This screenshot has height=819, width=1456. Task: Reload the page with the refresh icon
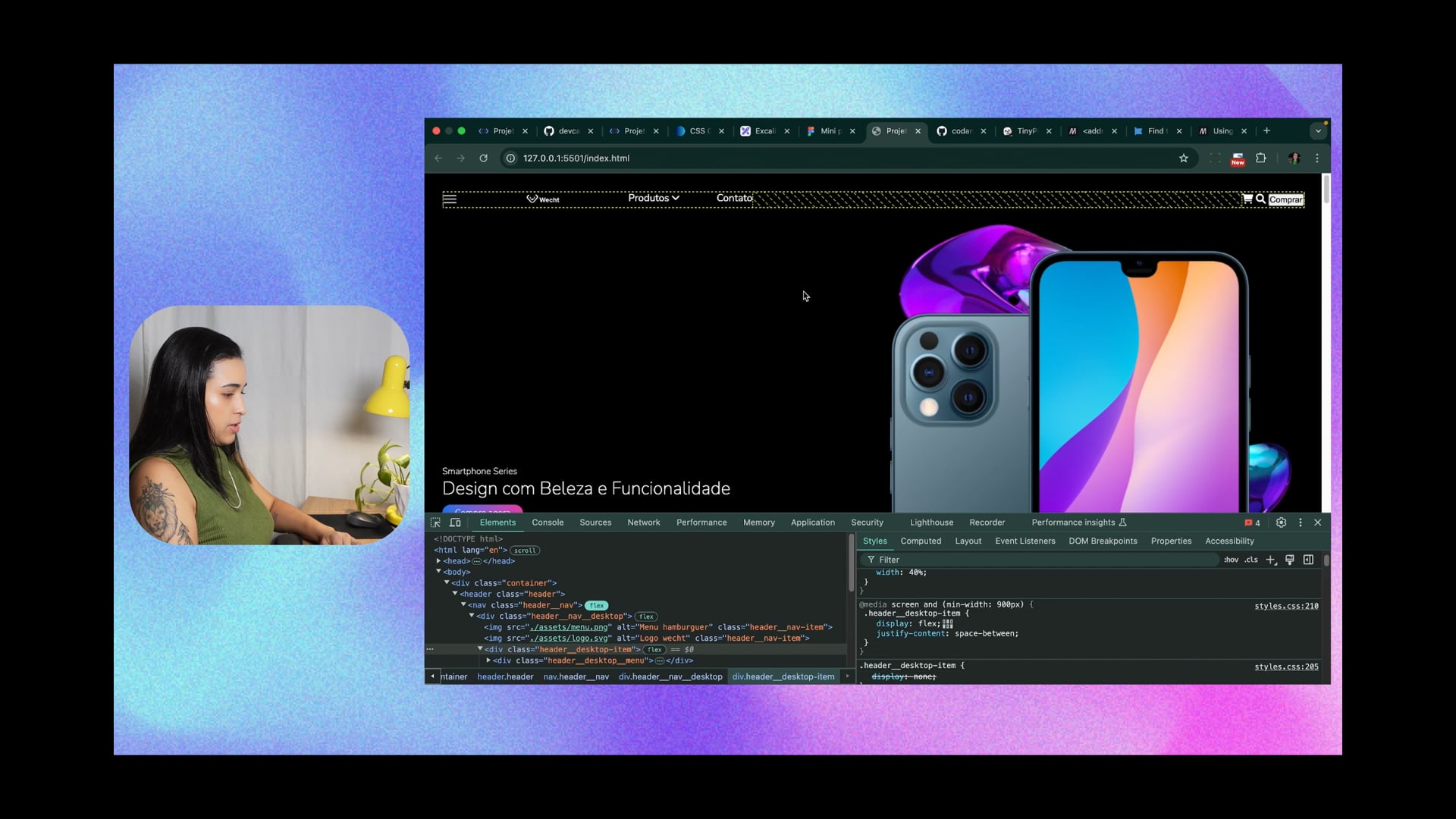click(483, 158)
